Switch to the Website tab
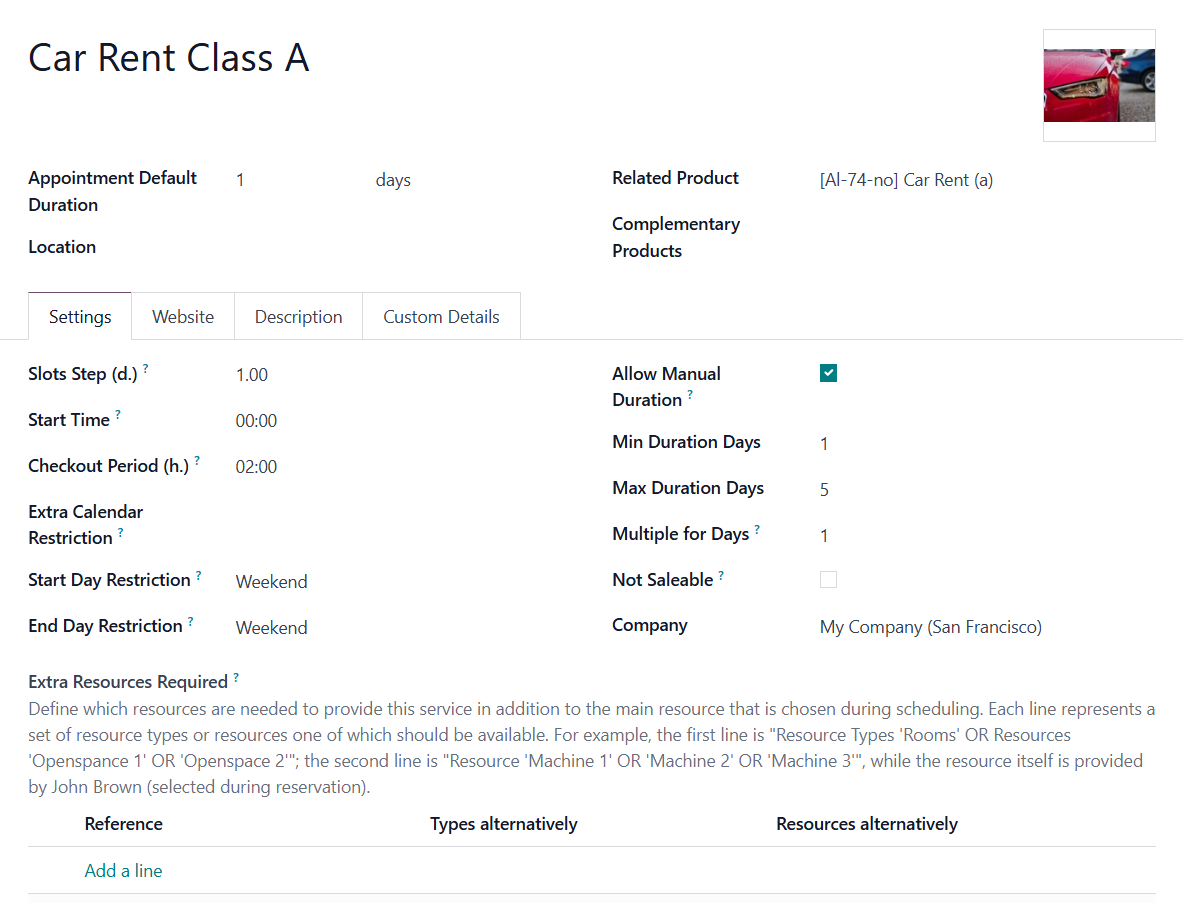The image size is (1183, 903). pyautogui.click(x=183, y=317)
